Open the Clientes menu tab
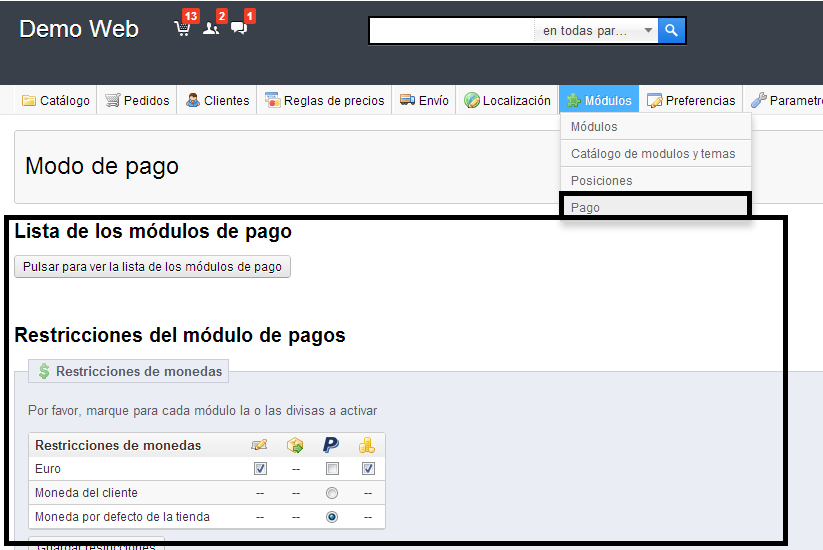The width and height of the screenshot is (823, 550). click(217, 100)
